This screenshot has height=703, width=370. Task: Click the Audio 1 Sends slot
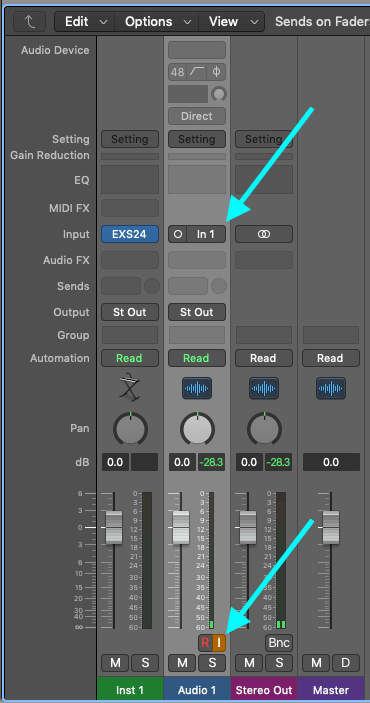point(188,286)
